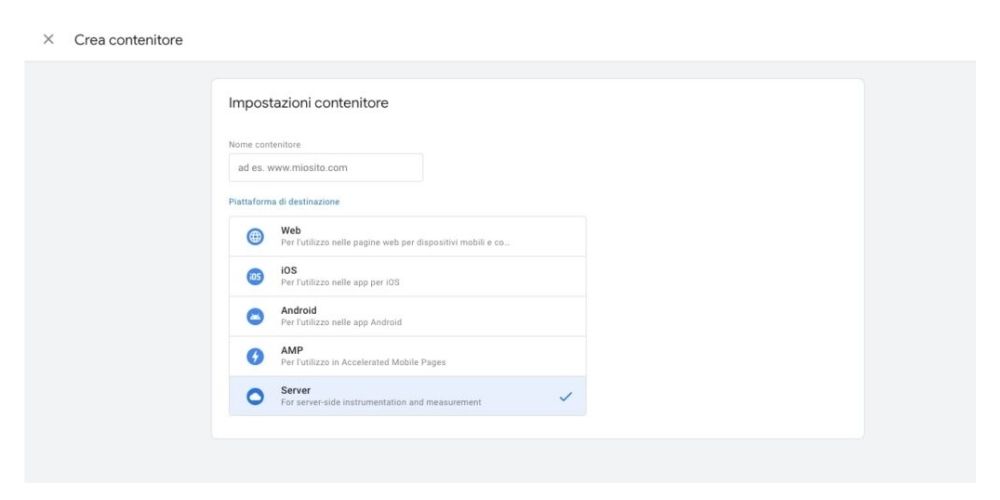The image size is (1000, 500).
Task: Select the Server cloud icon
Action: coord(255,396)
